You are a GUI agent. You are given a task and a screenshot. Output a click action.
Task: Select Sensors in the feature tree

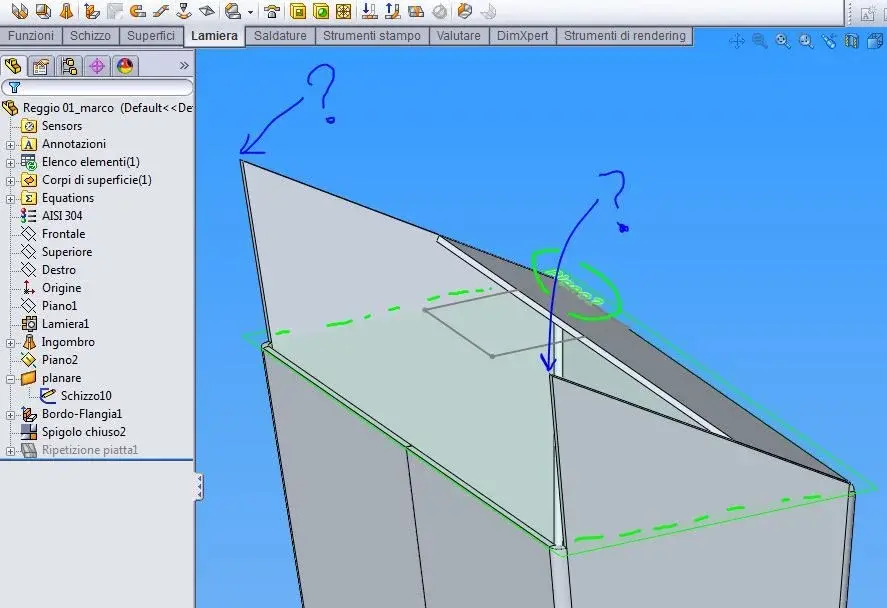(x=52, y=126)
